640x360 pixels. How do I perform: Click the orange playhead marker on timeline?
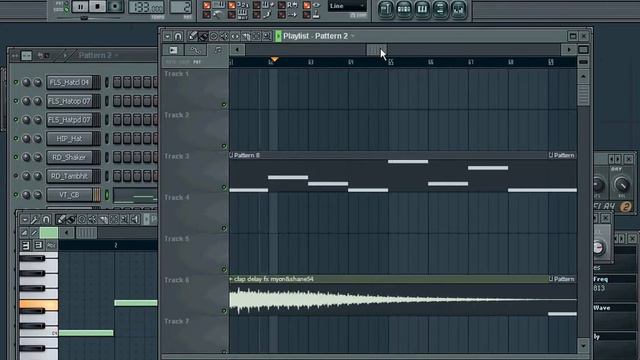pyautogui.click(x=275, y=60)
